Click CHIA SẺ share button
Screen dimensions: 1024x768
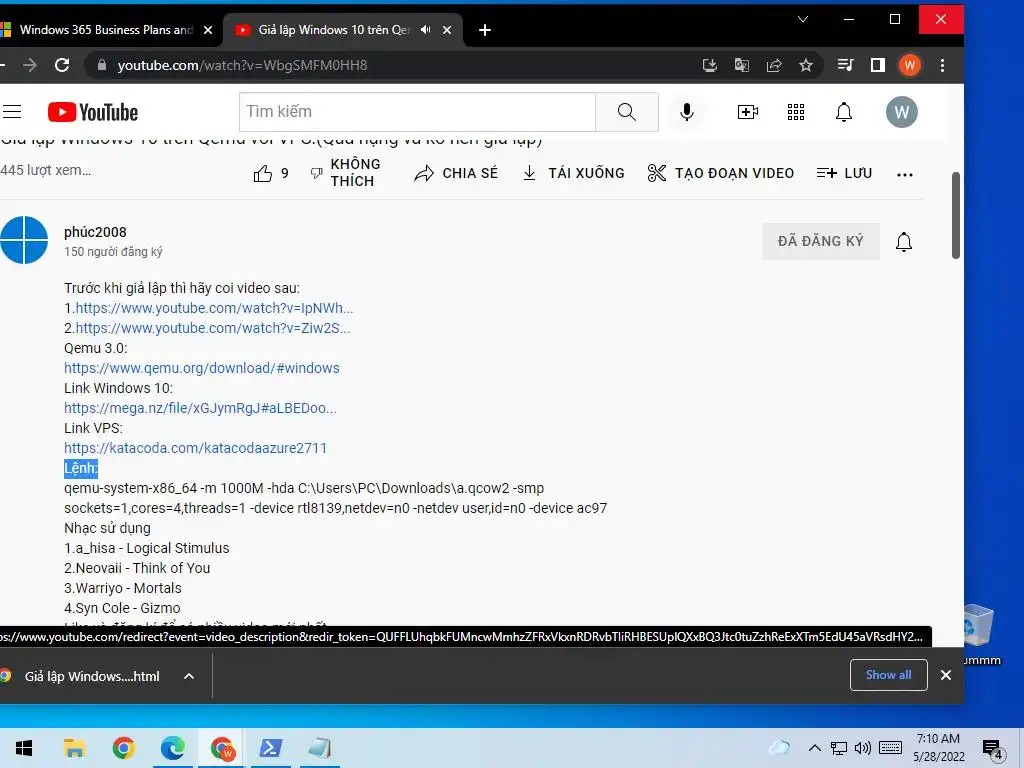coord(456,173)
